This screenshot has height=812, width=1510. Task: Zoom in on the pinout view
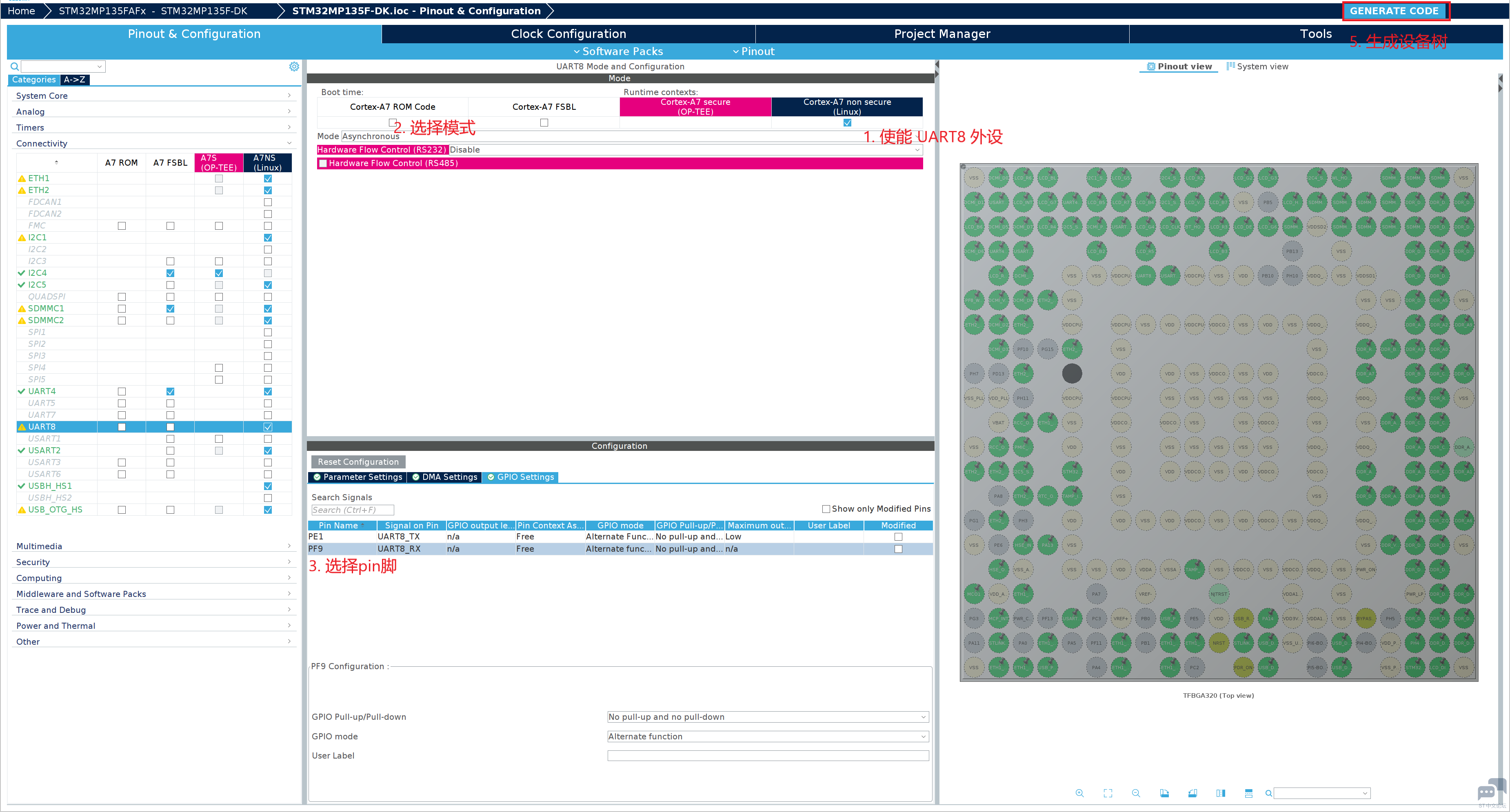(1079, 793)
